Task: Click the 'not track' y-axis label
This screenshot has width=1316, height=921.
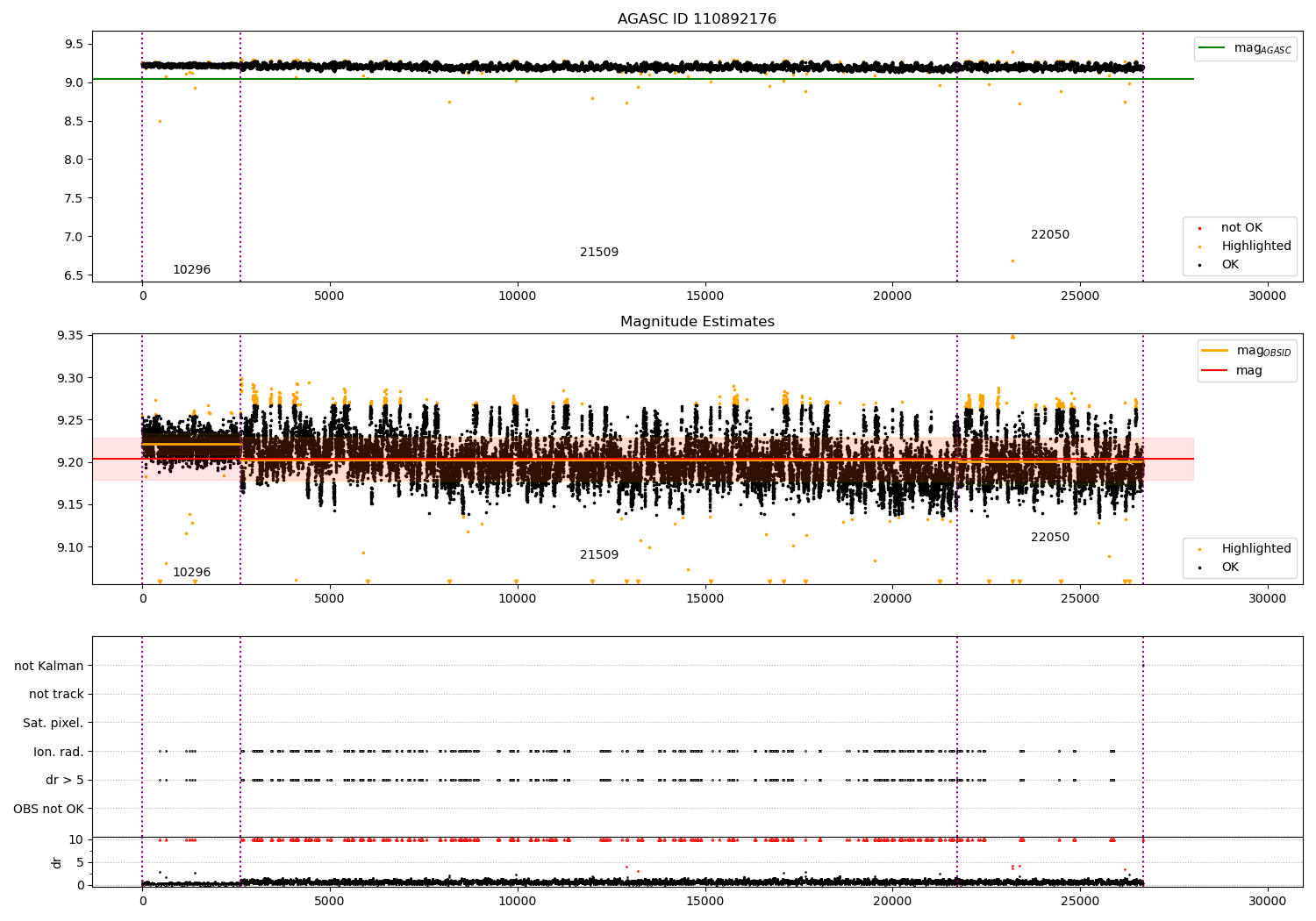Action: (x=56, y=695)
